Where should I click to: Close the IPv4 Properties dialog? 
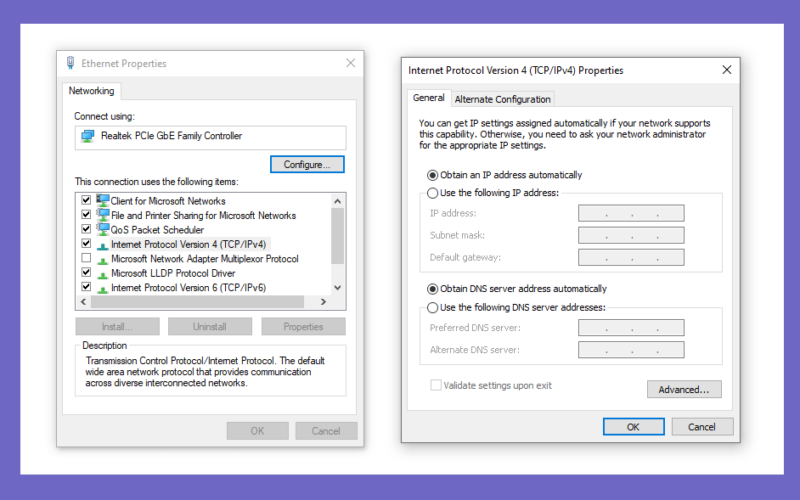click(x=727, y=69)
